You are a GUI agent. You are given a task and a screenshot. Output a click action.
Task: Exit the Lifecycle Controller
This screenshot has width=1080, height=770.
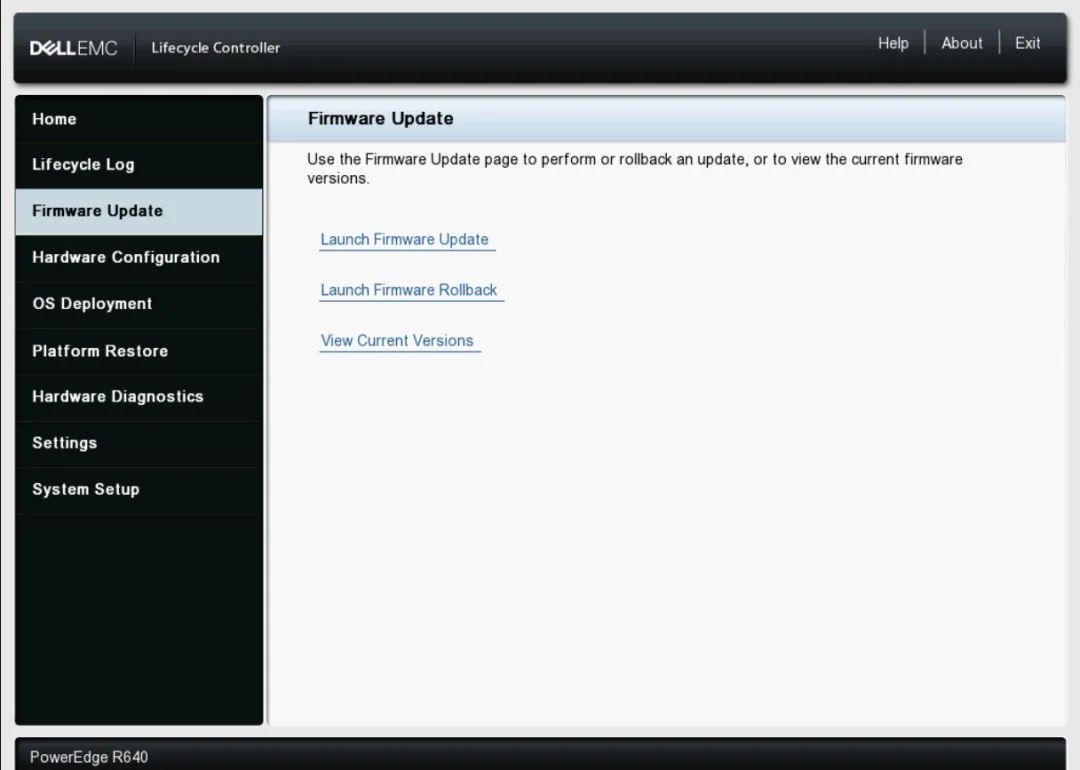click(1027, 43)
